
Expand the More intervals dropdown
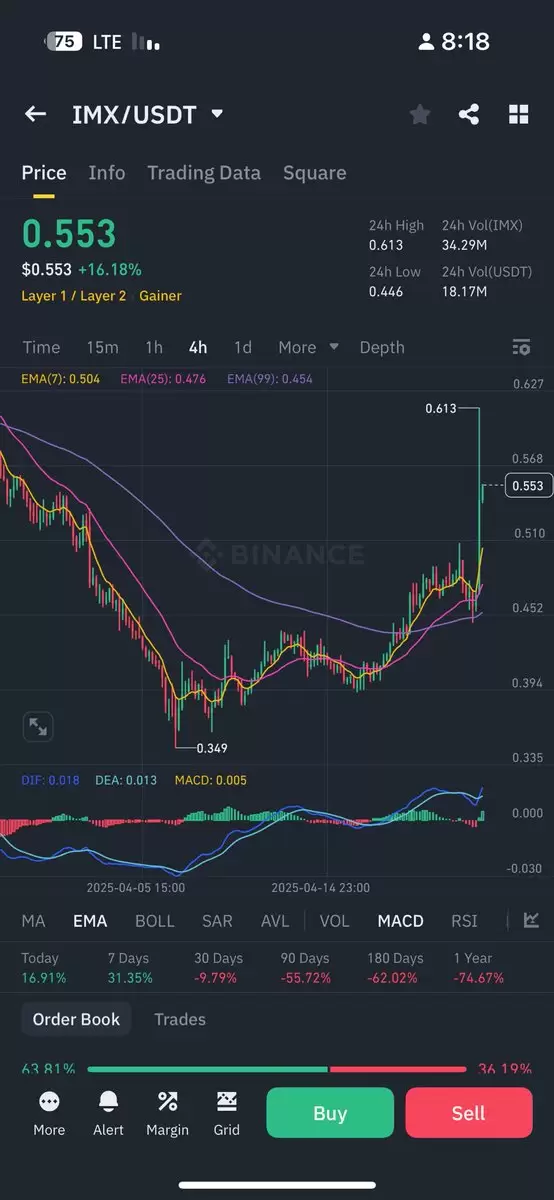[x=308, y=347]
